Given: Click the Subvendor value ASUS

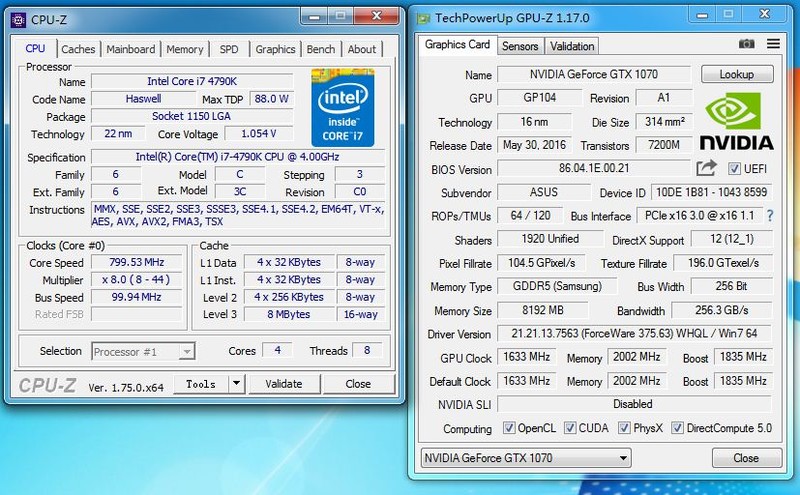Looking at the screenshot, I should coord(544,192).
